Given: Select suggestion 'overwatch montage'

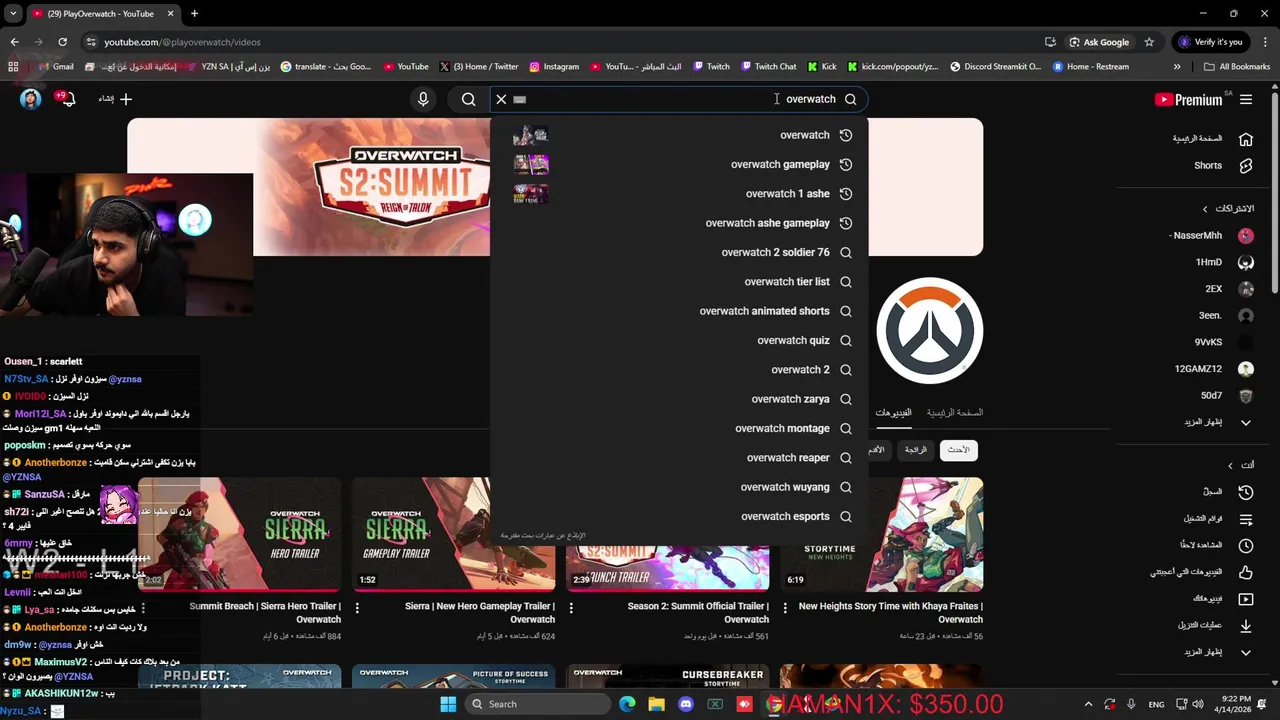Looking at the screenshot, I should (679, 428).
